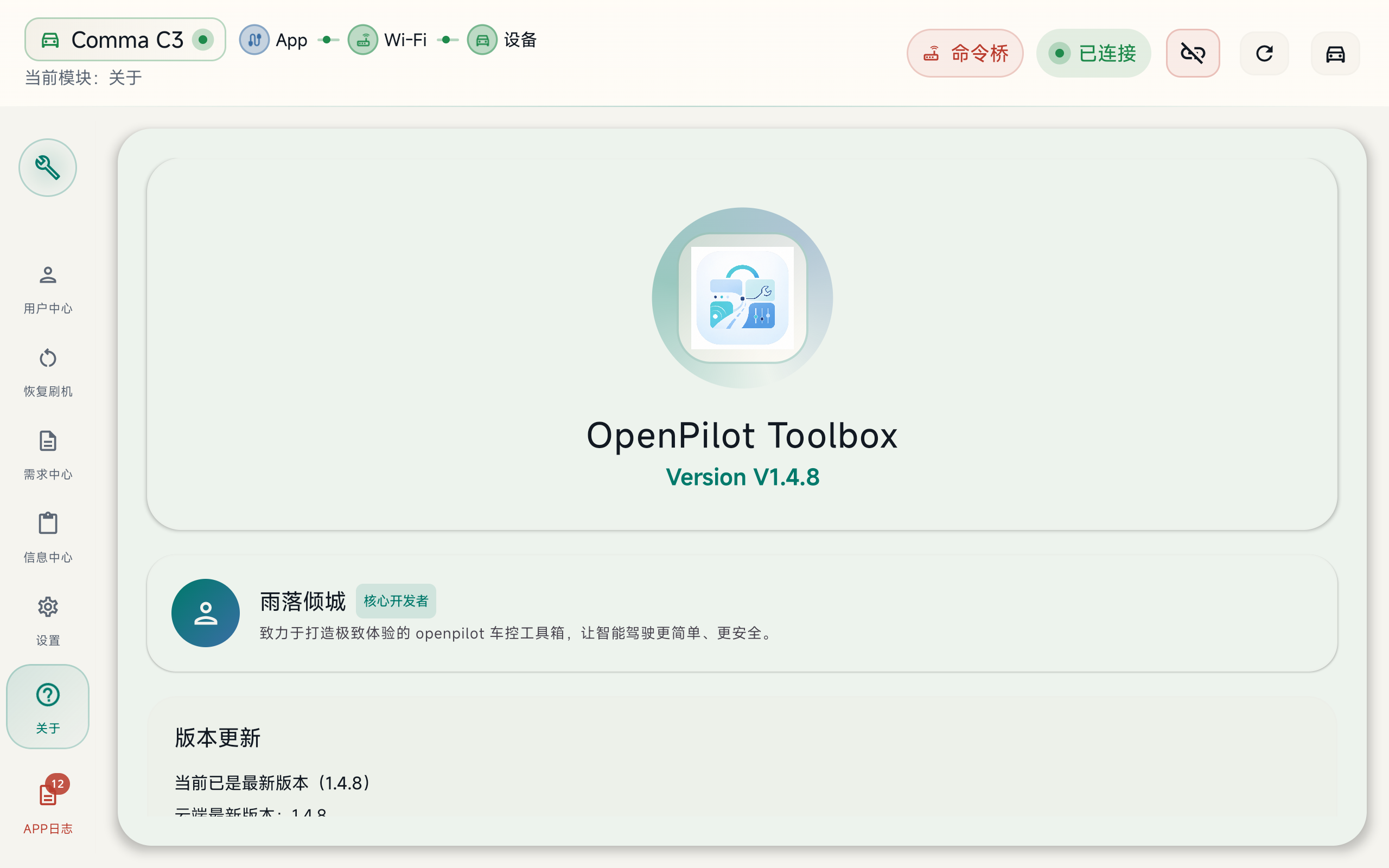The width and height of the screenshot is (1389, 868).
Task: Click the OpenPilot Toolbox app logo
Action: pos(742,298)
